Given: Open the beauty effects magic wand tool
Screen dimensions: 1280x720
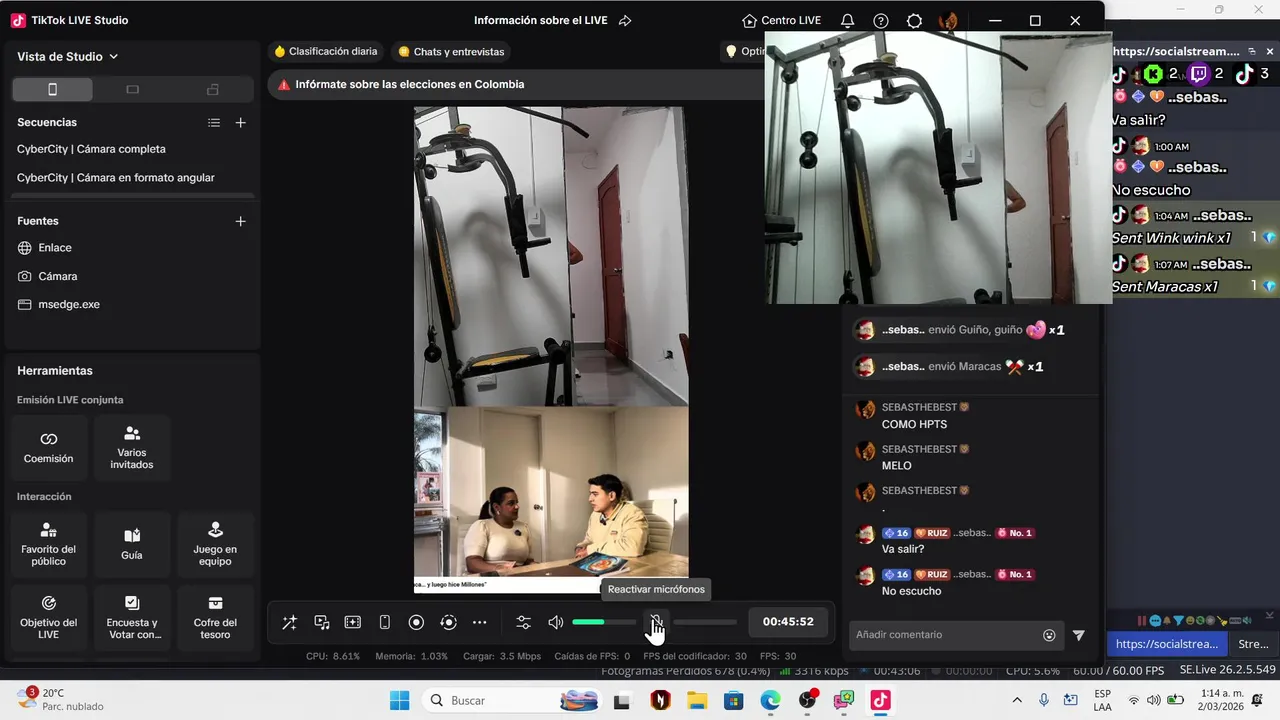Looking at the screenshot, I should [x=289, y=622].
